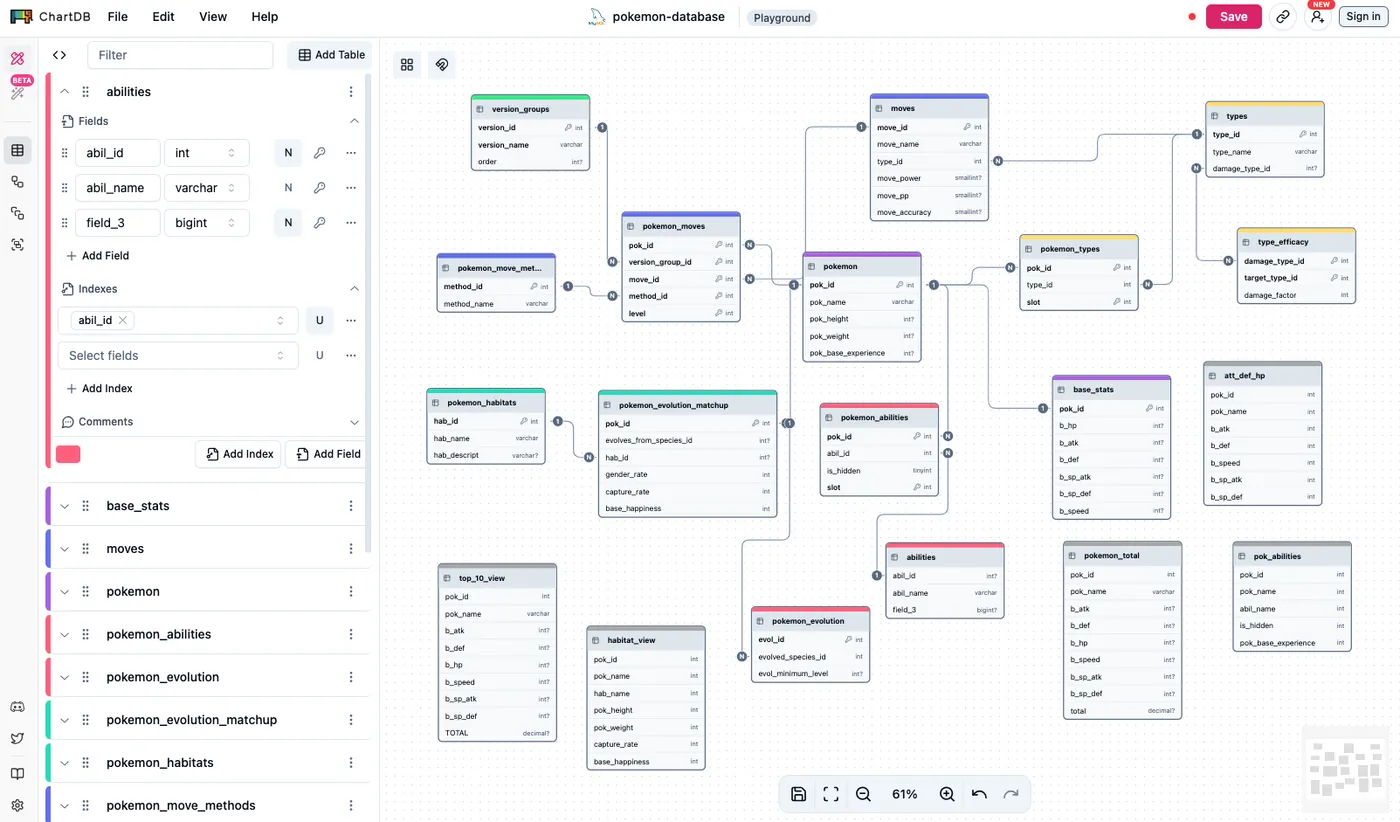Click the save icon in the canvas toolbar
The height and width of the screenshot is (822, 1400).
[x=798, y=794]
